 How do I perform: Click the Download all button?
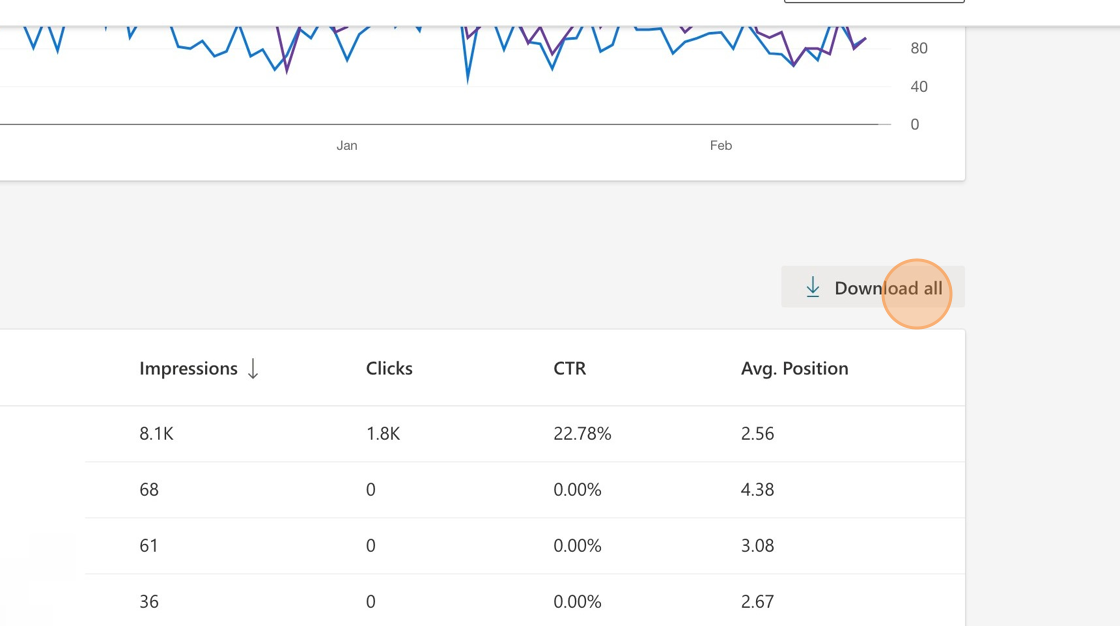[873, 287]
